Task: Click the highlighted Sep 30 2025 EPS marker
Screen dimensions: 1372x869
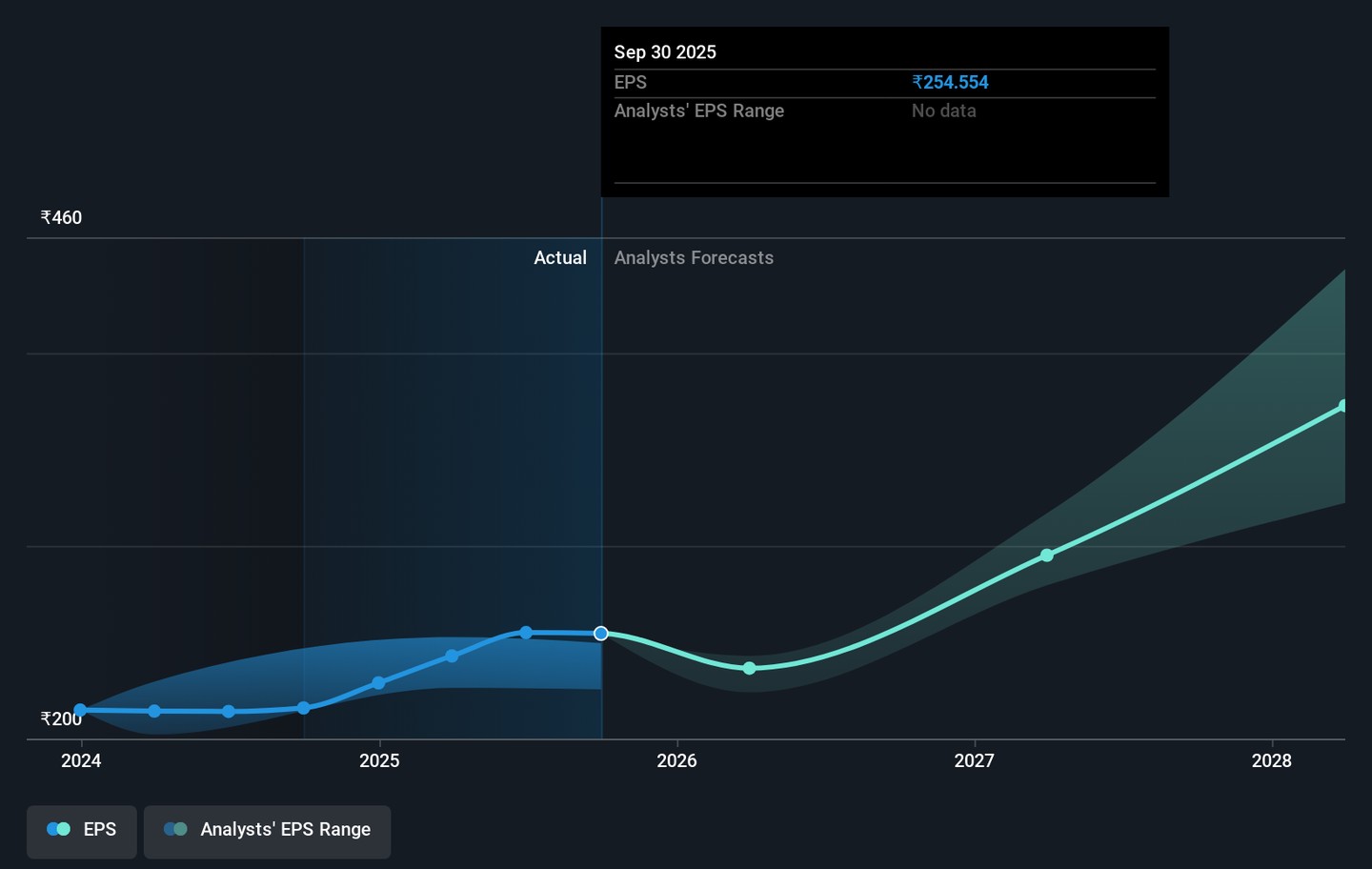Action: [601, 634]
